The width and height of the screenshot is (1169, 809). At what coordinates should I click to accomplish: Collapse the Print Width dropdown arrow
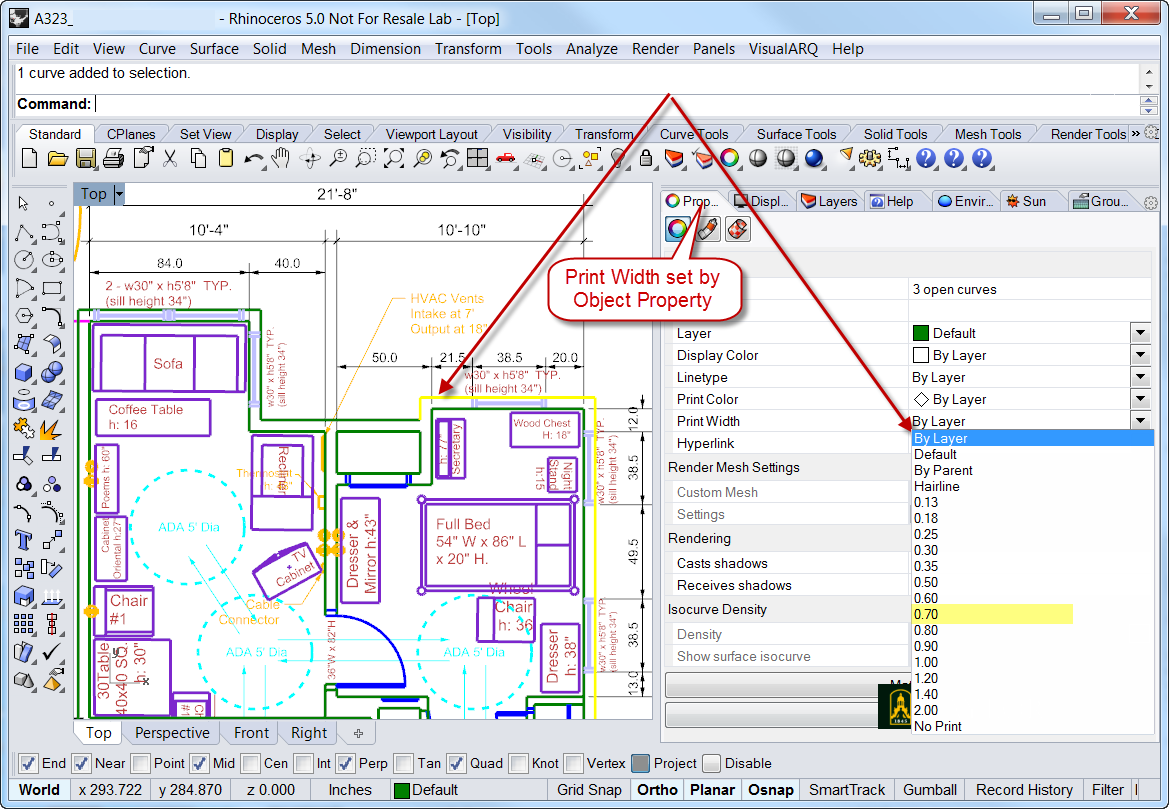click(x=1140, y=421)
